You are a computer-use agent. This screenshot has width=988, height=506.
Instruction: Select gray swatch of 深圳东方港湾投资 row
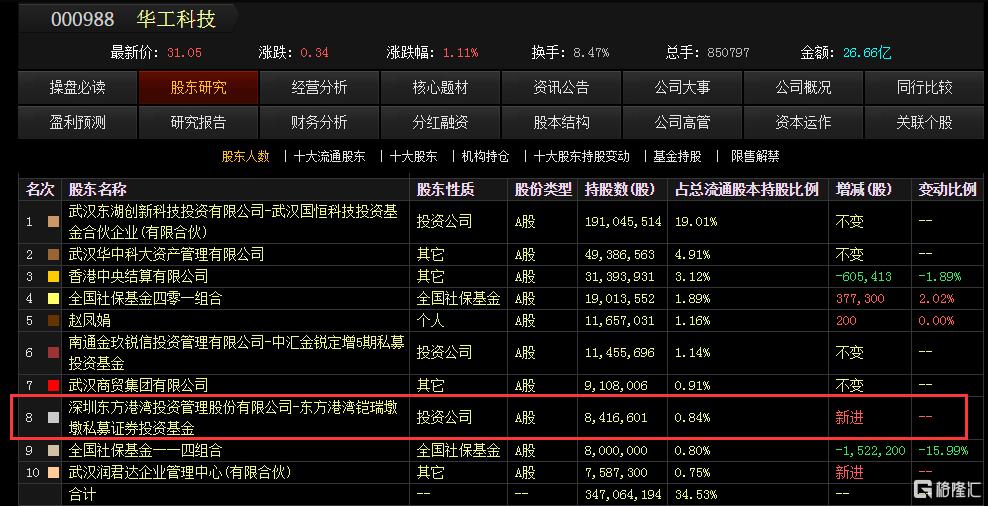(x=54, y=417)
